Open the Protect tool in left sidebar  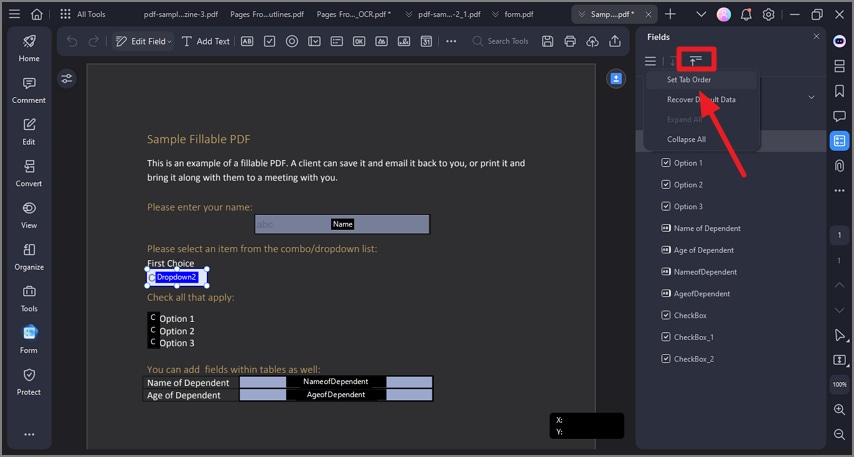point(29,382)
